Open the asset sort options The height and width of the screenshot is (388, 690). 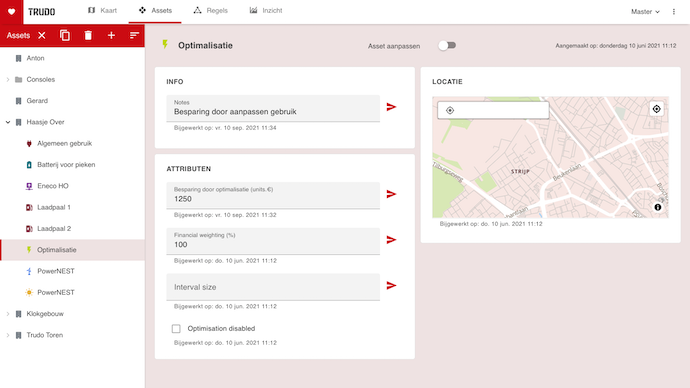pos(134,36)
